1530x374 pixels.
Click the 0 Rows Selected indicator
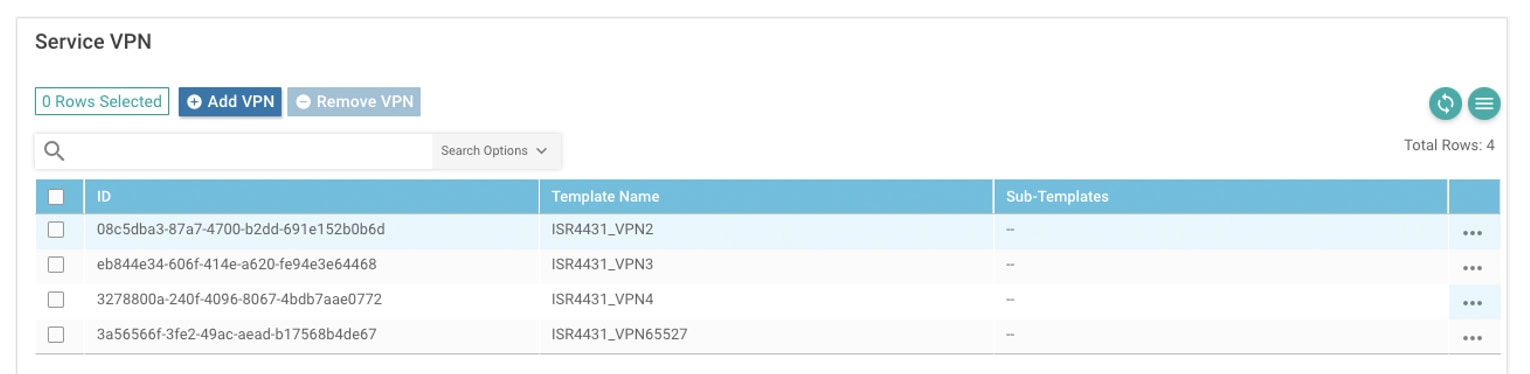[x=102, y=102]
